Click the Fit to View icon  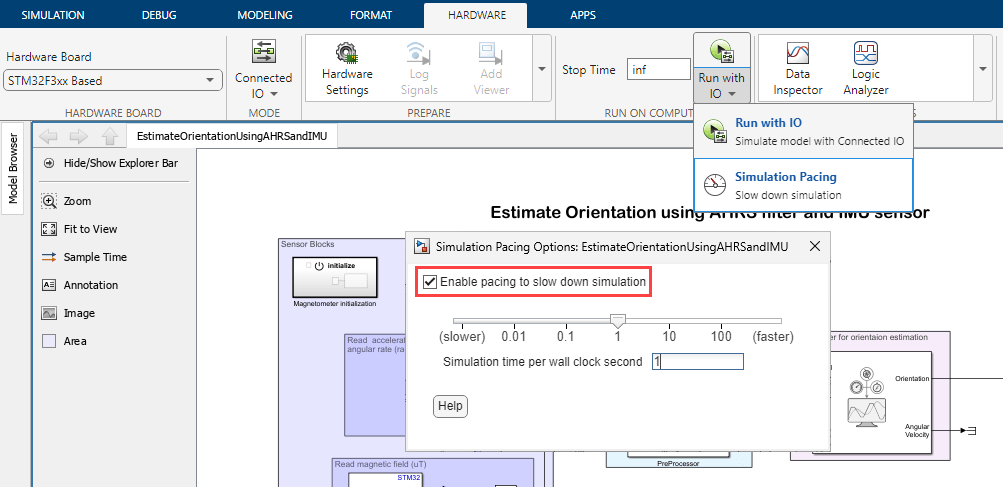pyautogui.click(x=49, y=229)
